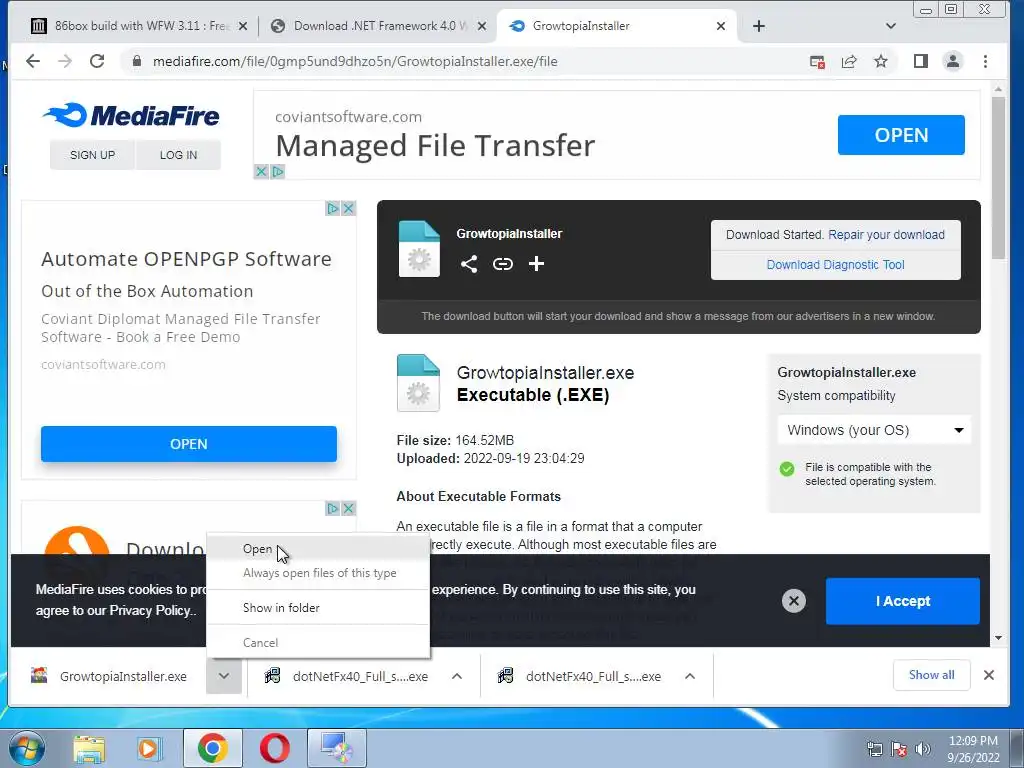The image size is (1024, 768).
Task: Close the Download .NET Framework tab
Action: click(x=482, y=26)
